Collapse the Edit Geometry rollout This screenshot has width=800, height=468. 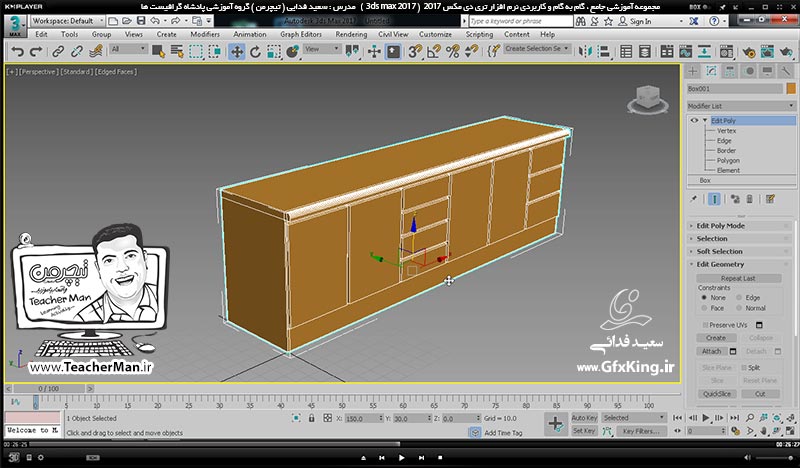741,264
